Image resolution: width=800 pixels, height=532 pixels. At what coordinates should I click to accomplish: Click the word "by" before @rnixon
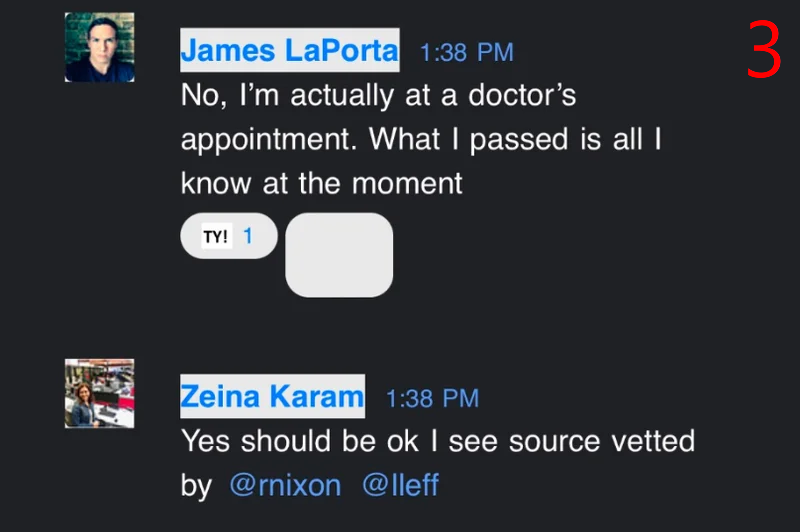pyautogui.click(x=196, y=487)
